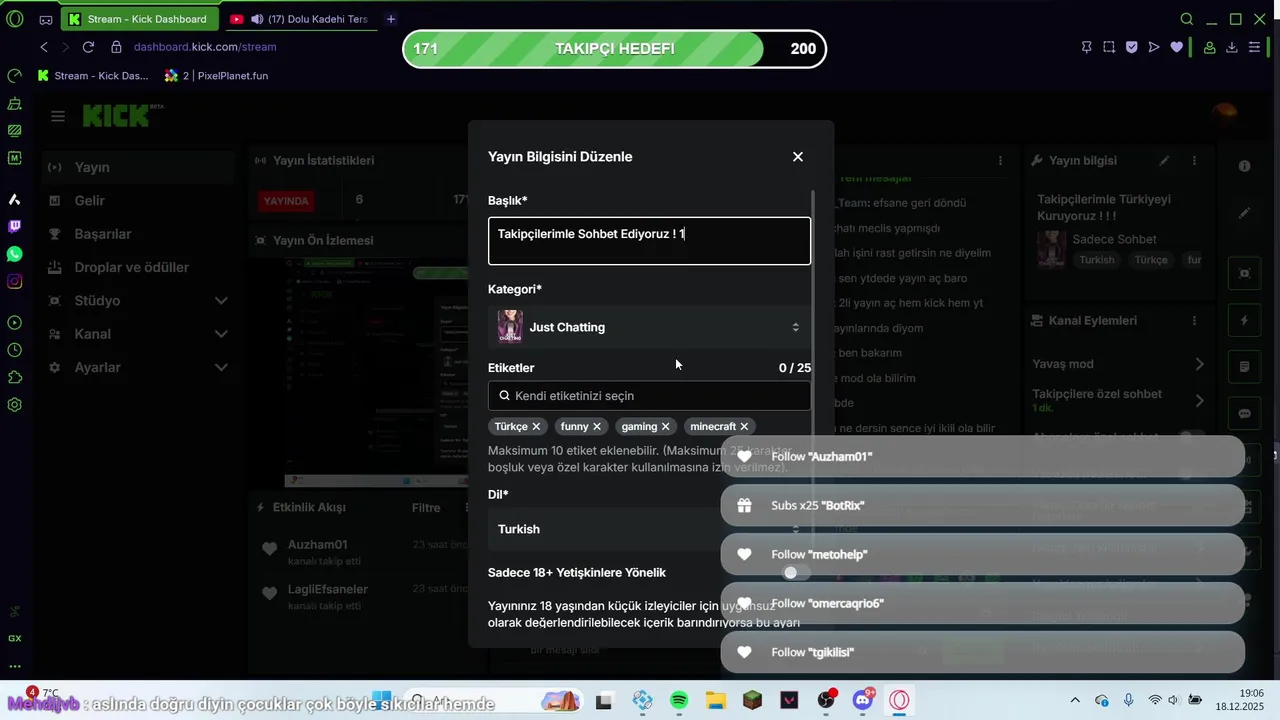The height and width of the screenshot is (720, 1280).
Task: Go to Yayın in the sidebar
Action: [139, 167]
